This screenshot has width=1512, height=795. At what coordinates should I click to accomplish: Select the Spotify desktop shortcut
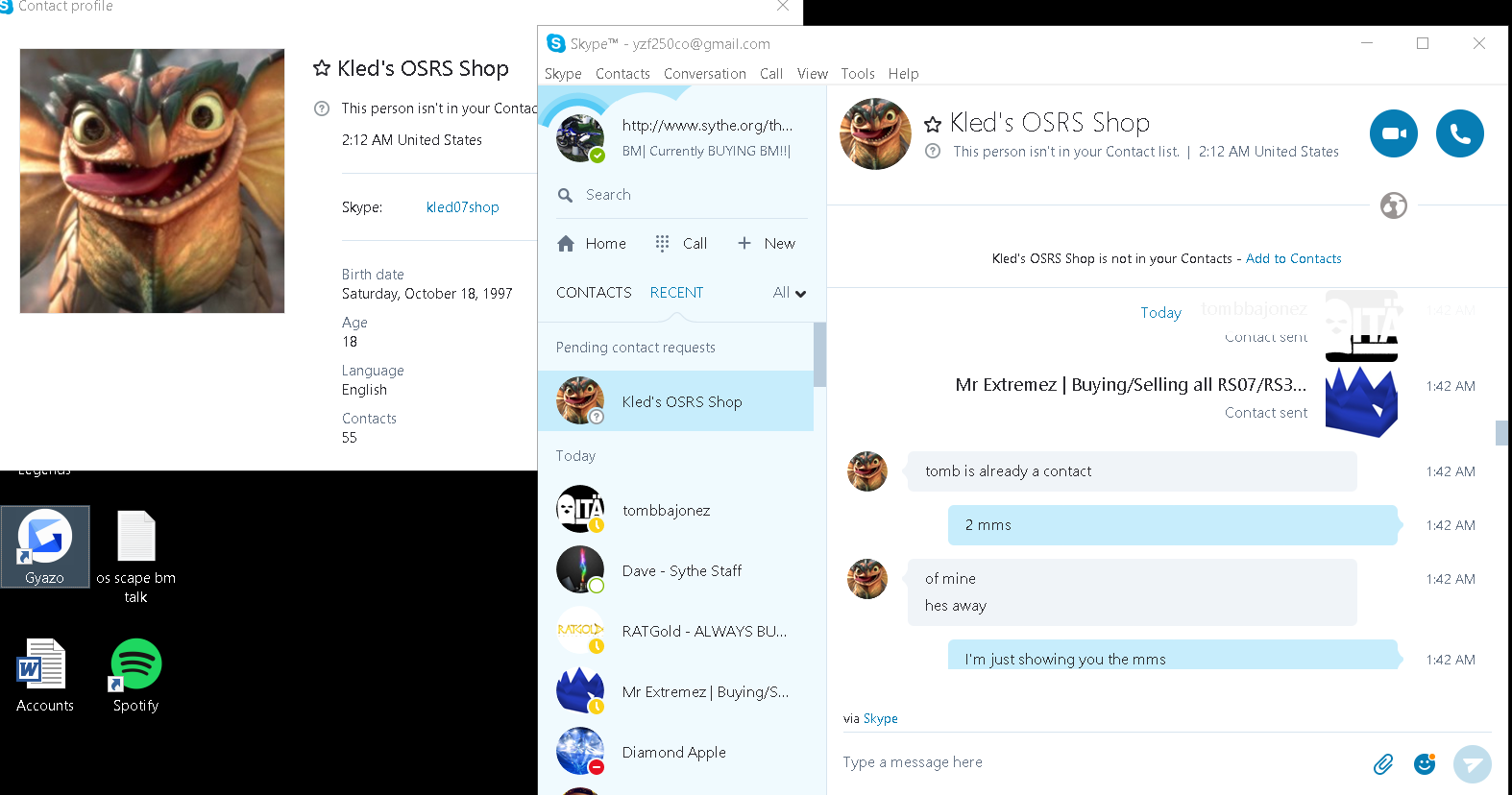pyautogui.click(x=135, y=676)
